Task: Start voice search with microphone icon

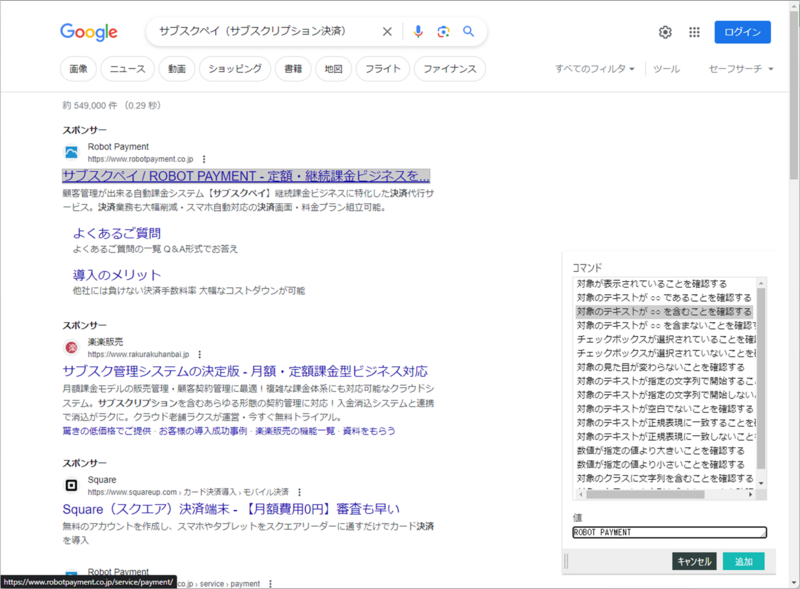Action: pos(418,32)
